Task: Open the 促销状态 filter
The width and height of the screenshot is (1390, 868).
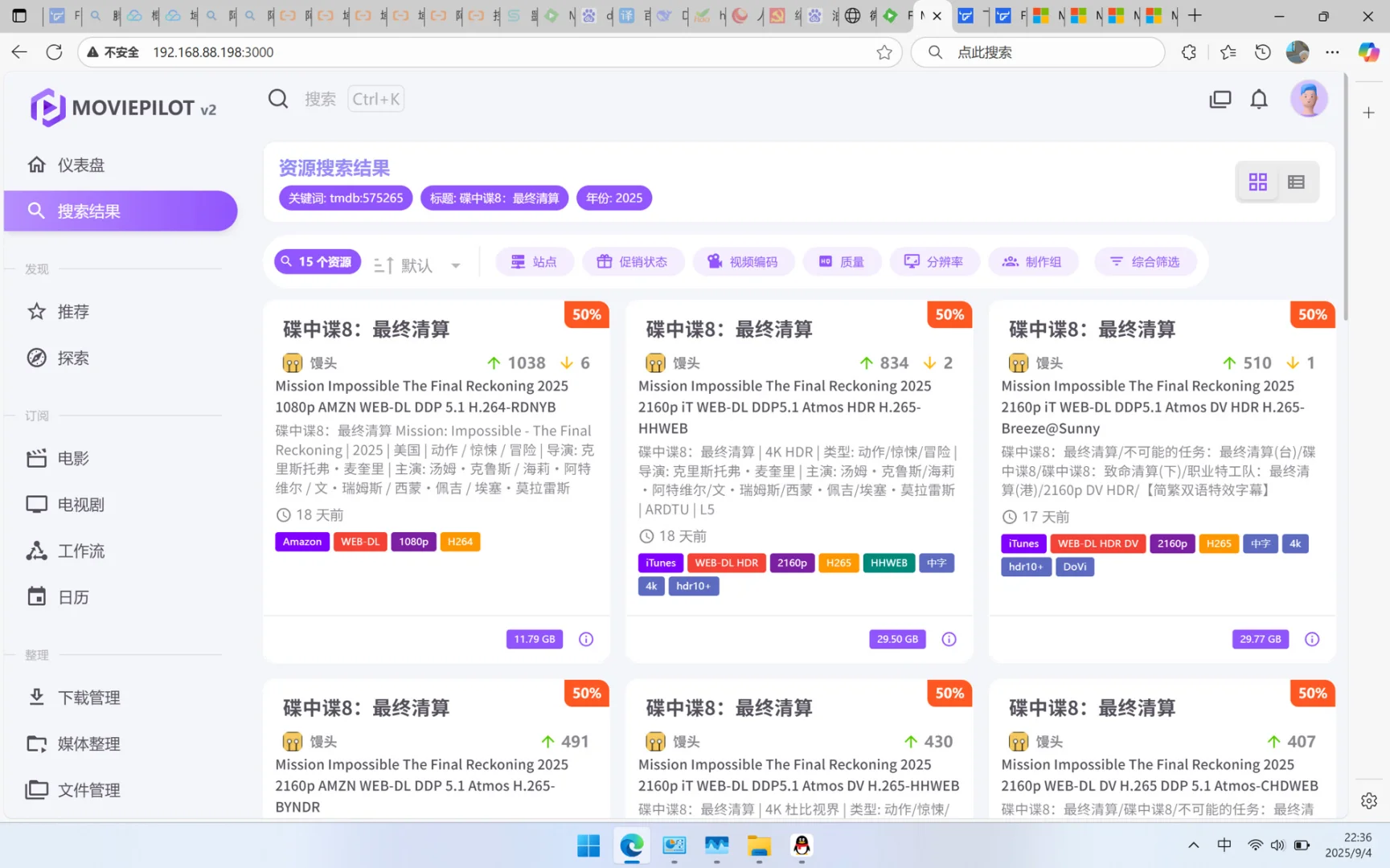Action: [633, 262]
